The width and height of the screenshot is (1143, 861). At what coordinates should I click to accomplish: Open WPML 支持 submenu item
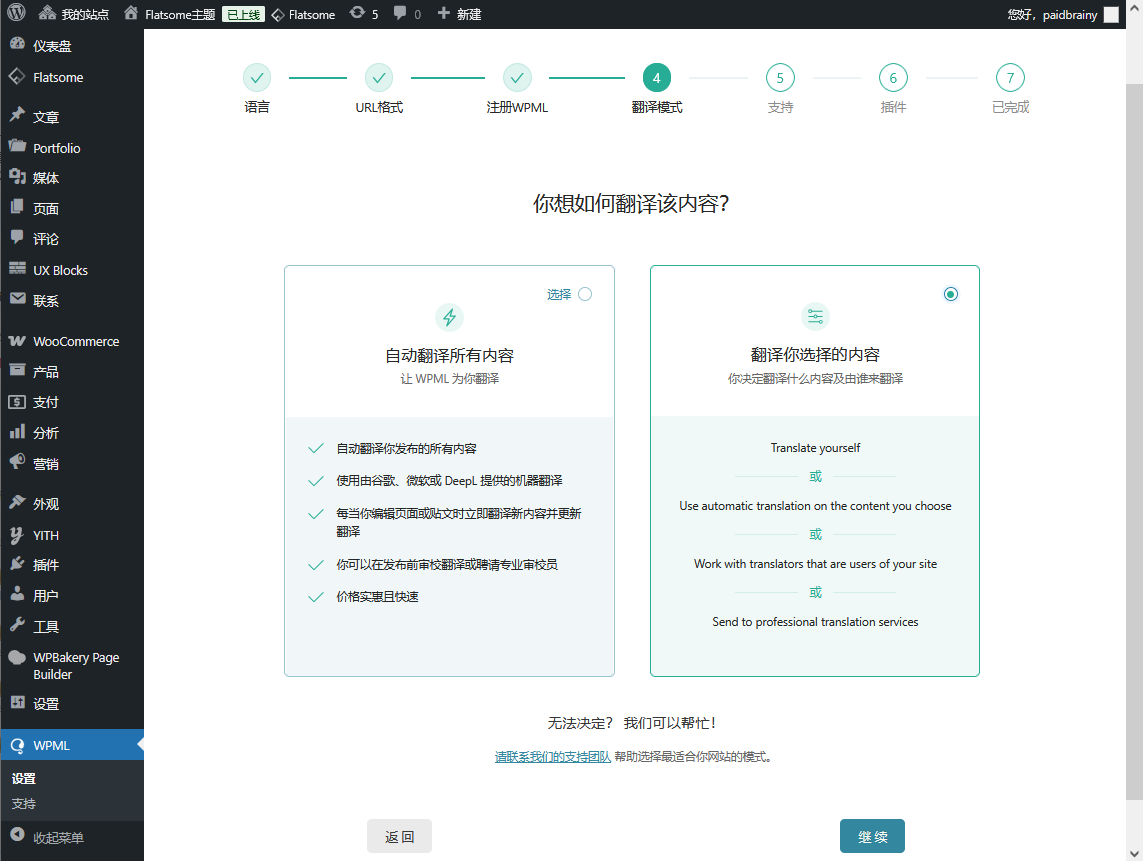23,803
